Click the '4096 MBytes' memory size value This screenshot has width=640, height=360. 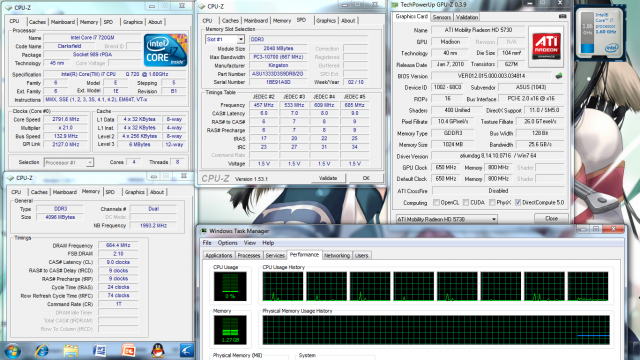tap(60, 217)
